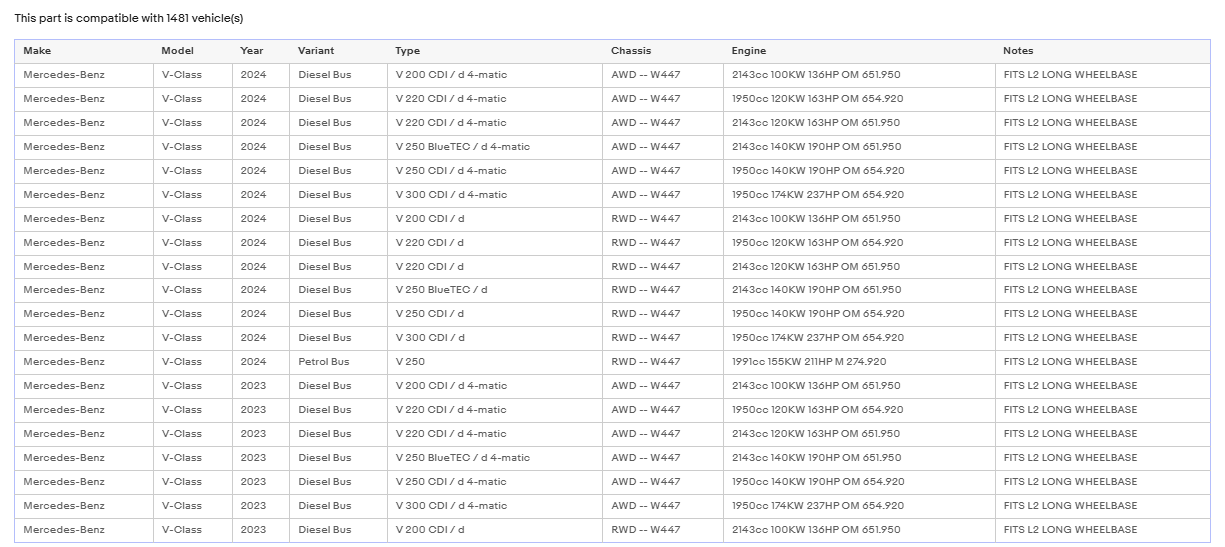Click the V 250 type cell in Petrol Bus row

494,362
